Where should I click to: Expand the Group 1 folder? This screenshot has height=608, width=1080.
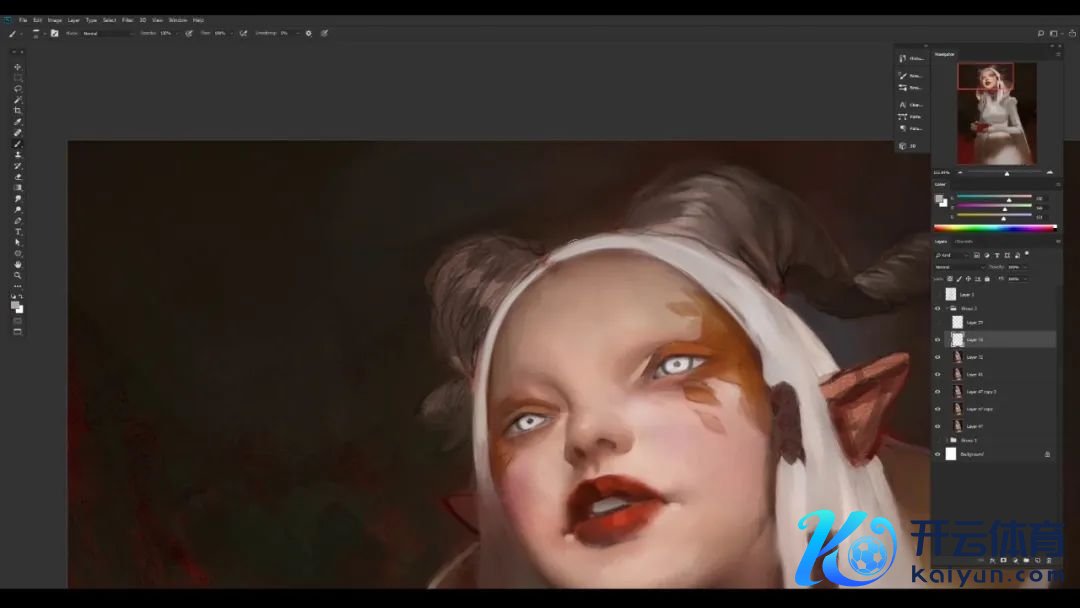click(946, 440)
